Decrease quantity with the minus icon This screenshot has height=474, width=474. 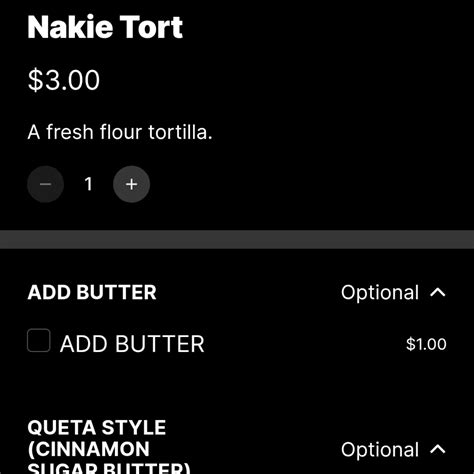(x=45, y=184)
